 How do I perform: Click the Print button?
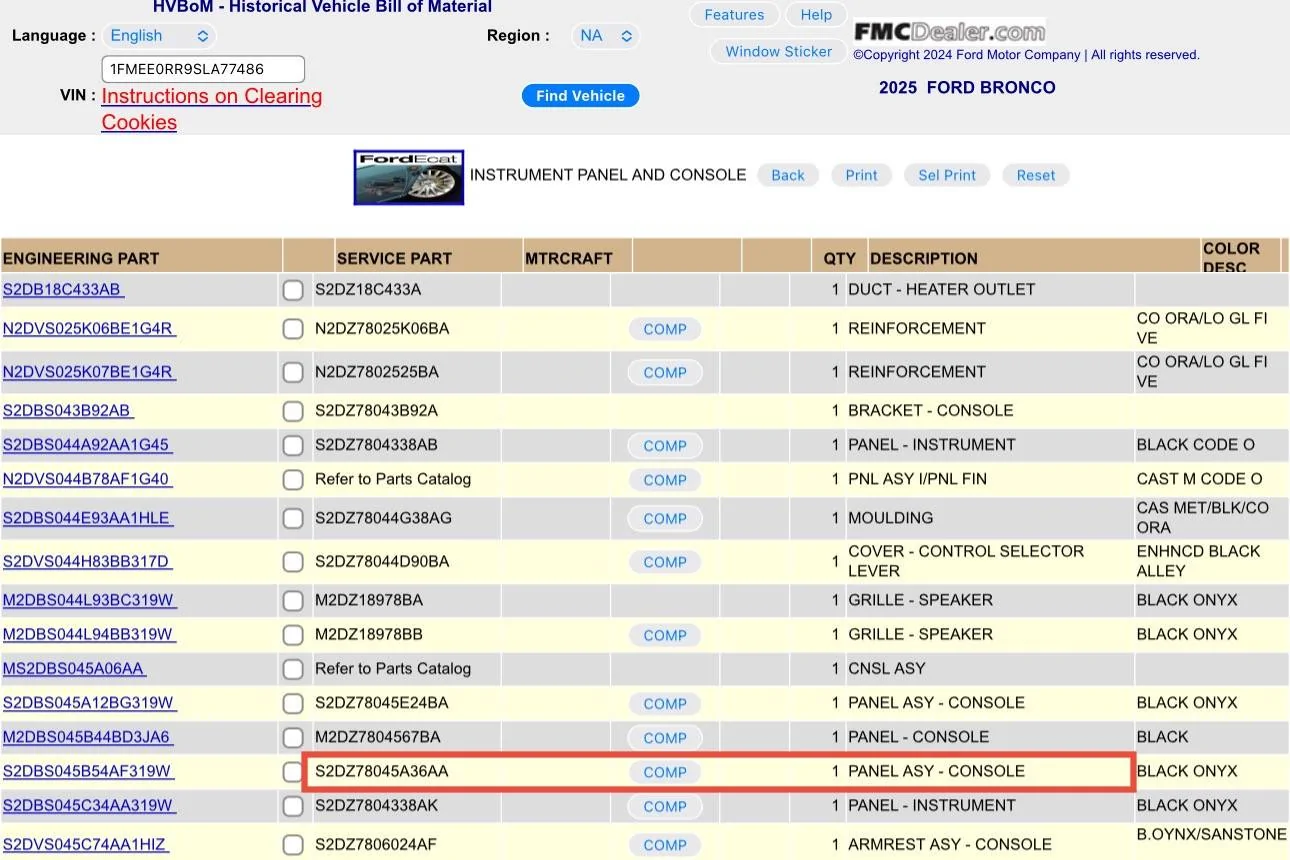(861, 175)
